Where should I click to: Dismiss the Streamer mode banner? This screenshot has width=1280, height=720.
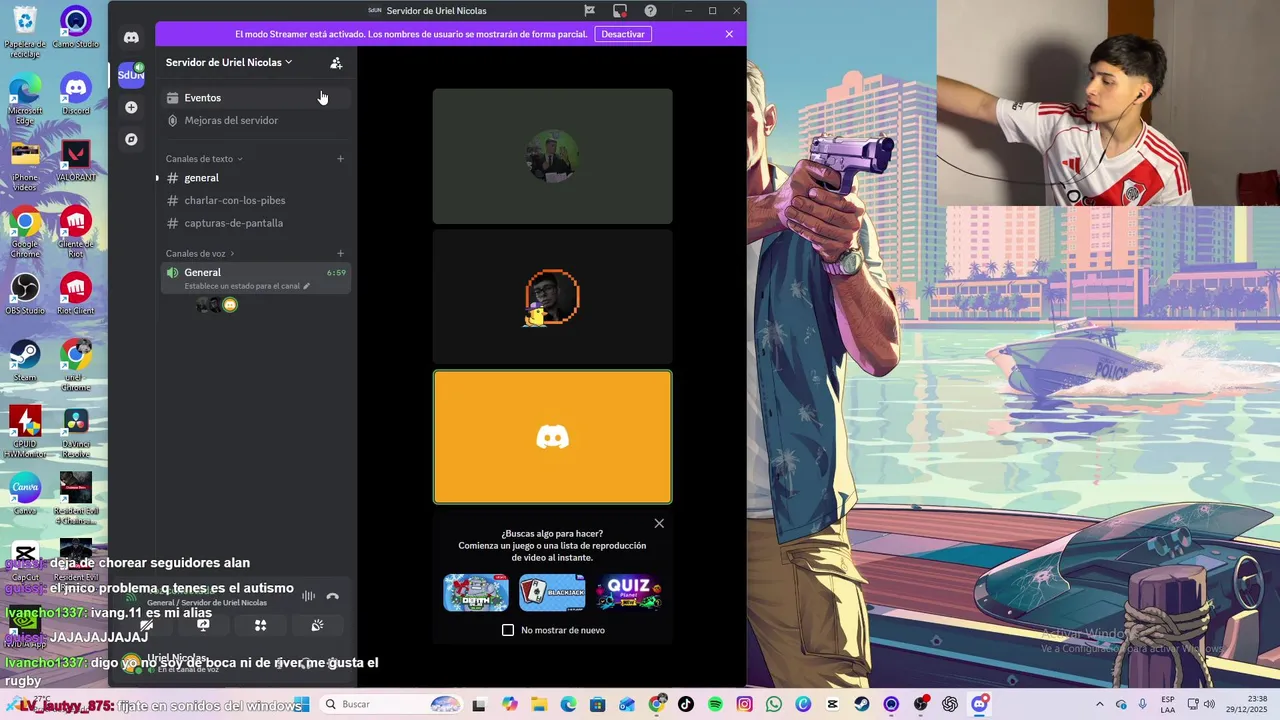tap(729, 34)
